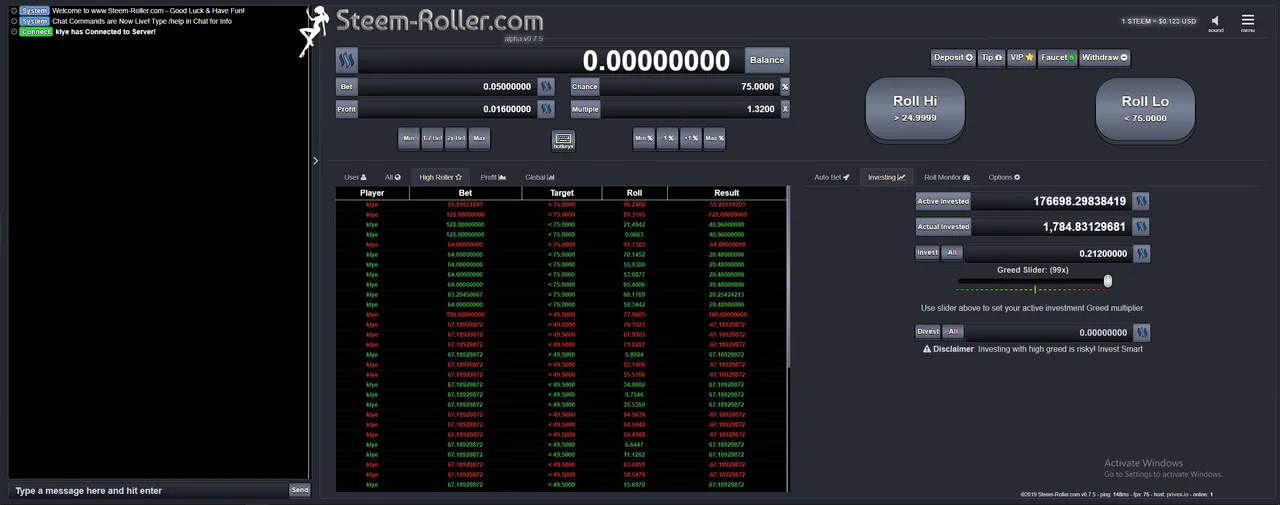Click the Result column header
This screenshot has height=505, width=1280.
click(x=727, y=193)
